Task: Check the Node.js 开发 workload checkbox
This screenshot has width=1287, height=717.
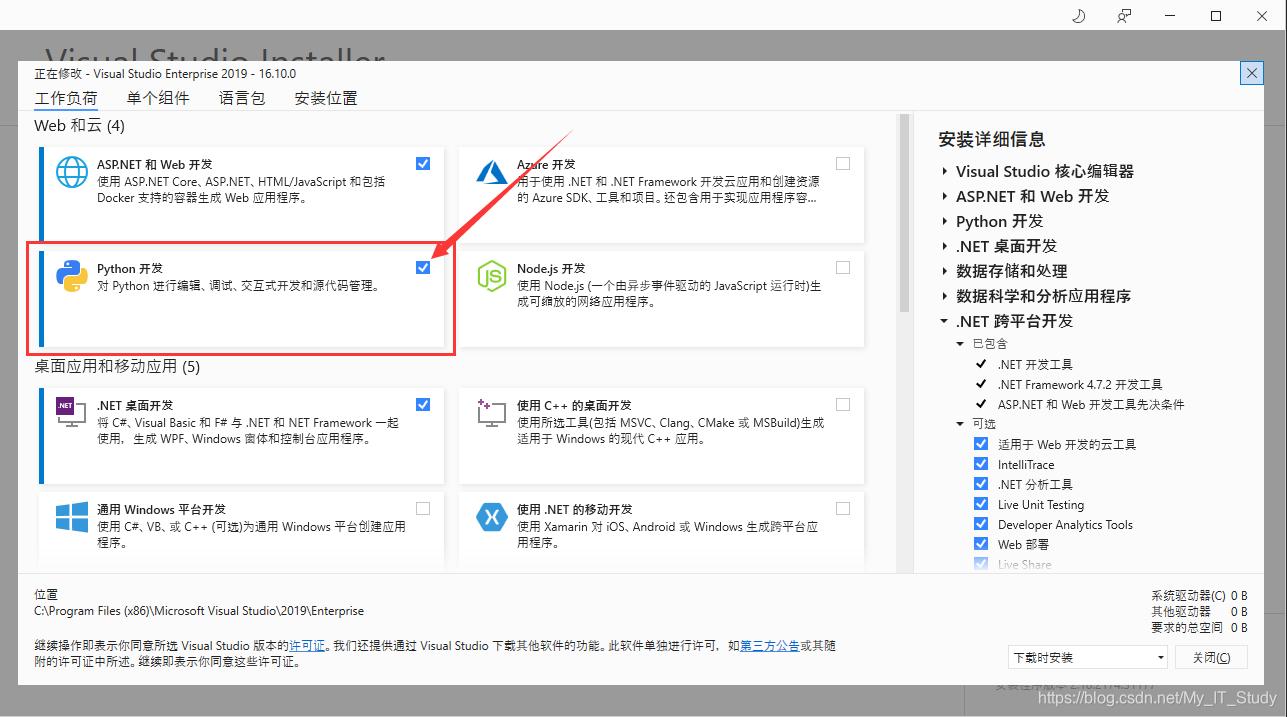Action: (843, 267)
